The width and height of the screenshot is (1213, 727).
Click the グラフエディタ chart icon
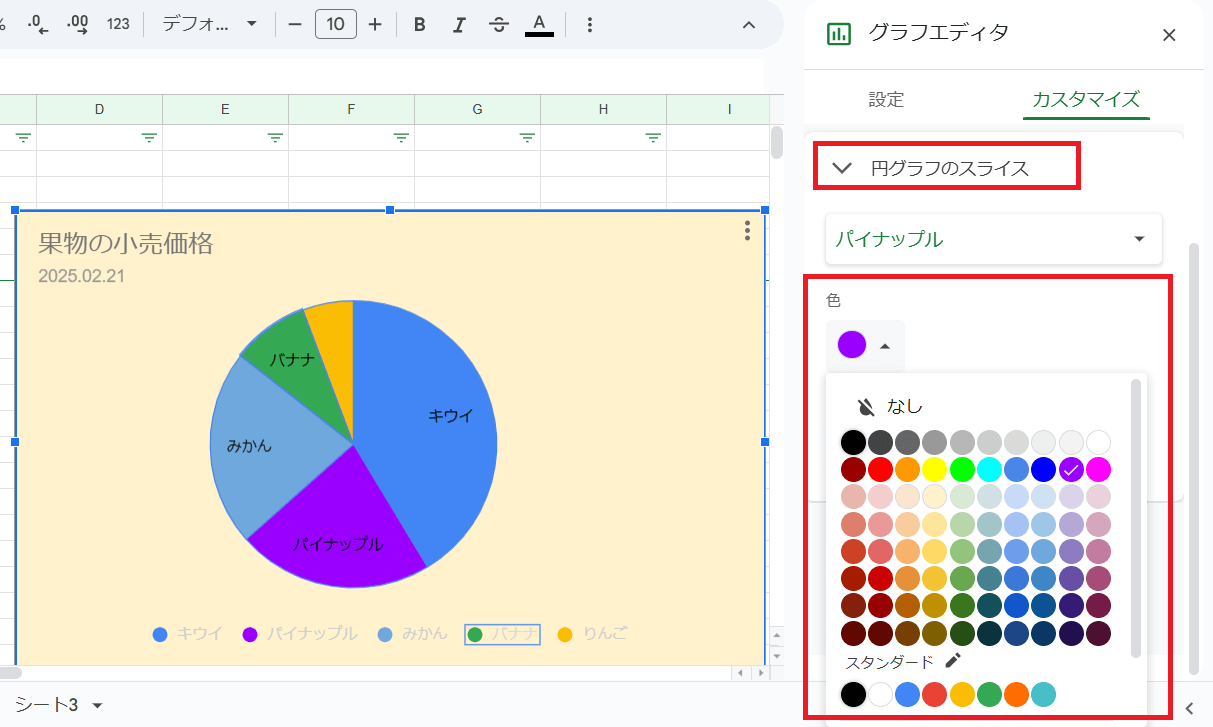click(x=838, y=34)
